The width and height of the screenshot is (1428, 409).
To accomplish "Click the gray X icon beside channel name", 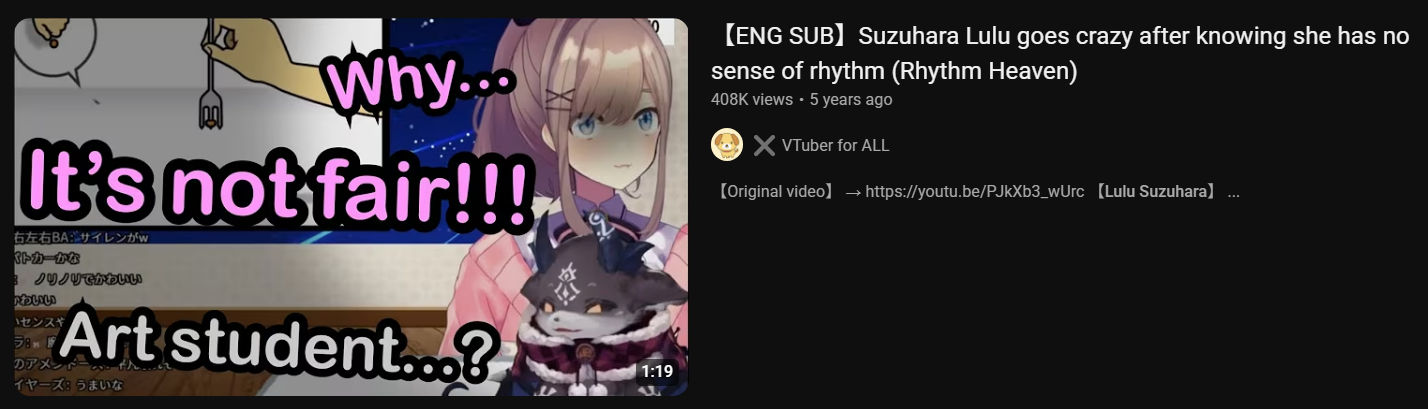I will tap(764, 145).
